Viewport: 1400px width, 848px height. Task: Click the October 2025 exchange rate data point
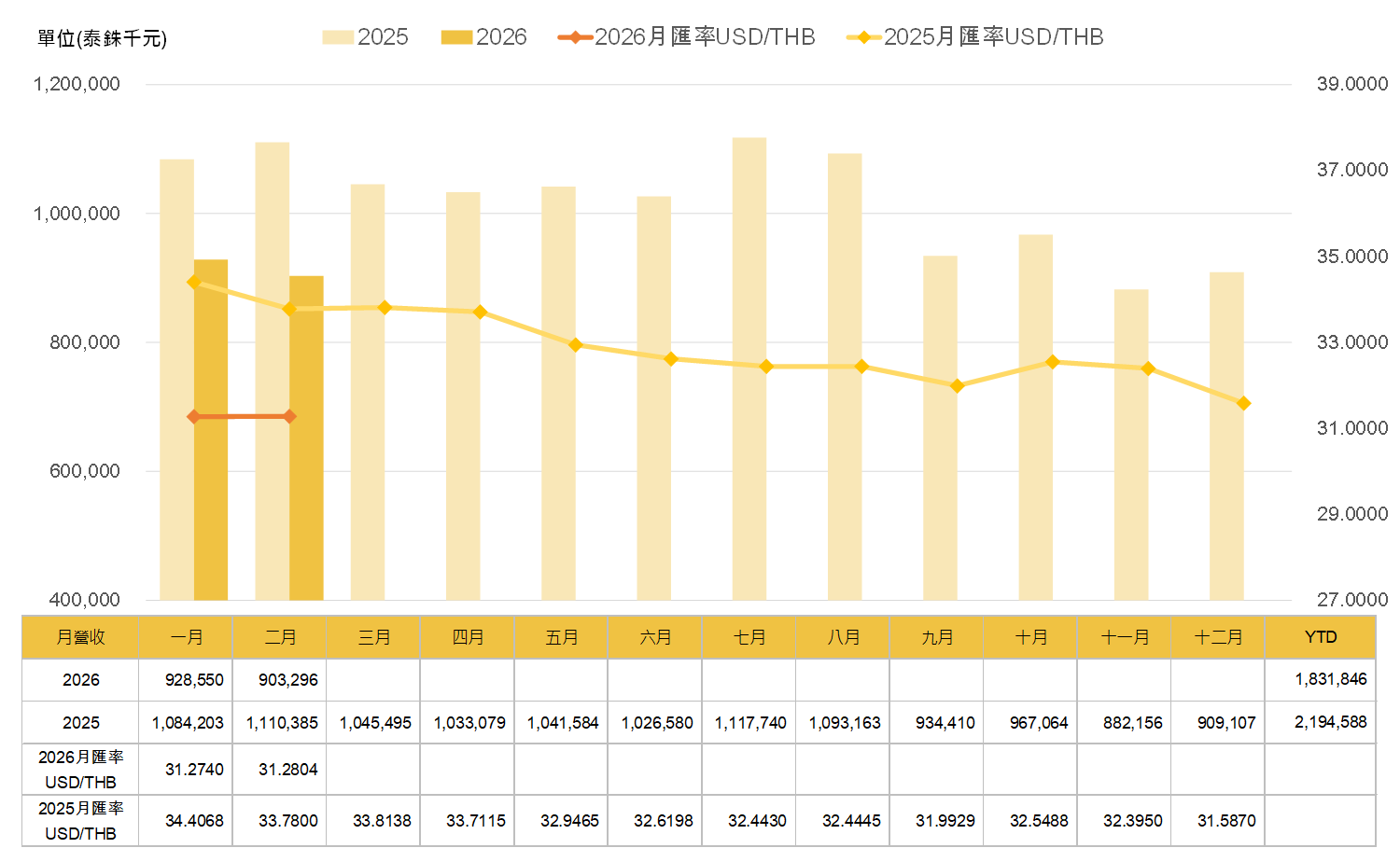coord(1053,362)
